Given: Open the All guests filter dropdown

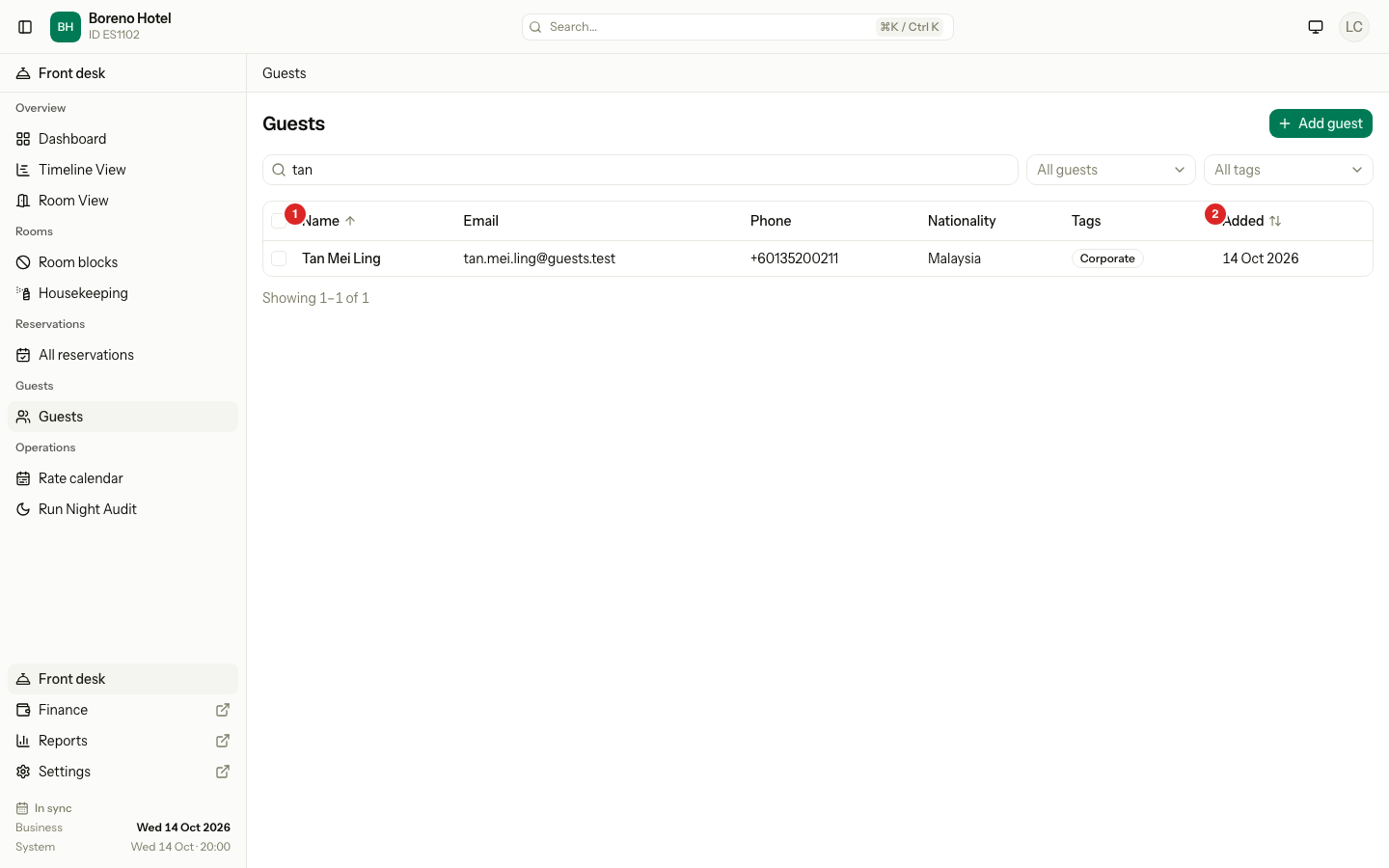Looking at the screenshot, I should (x=1111, y=170).
